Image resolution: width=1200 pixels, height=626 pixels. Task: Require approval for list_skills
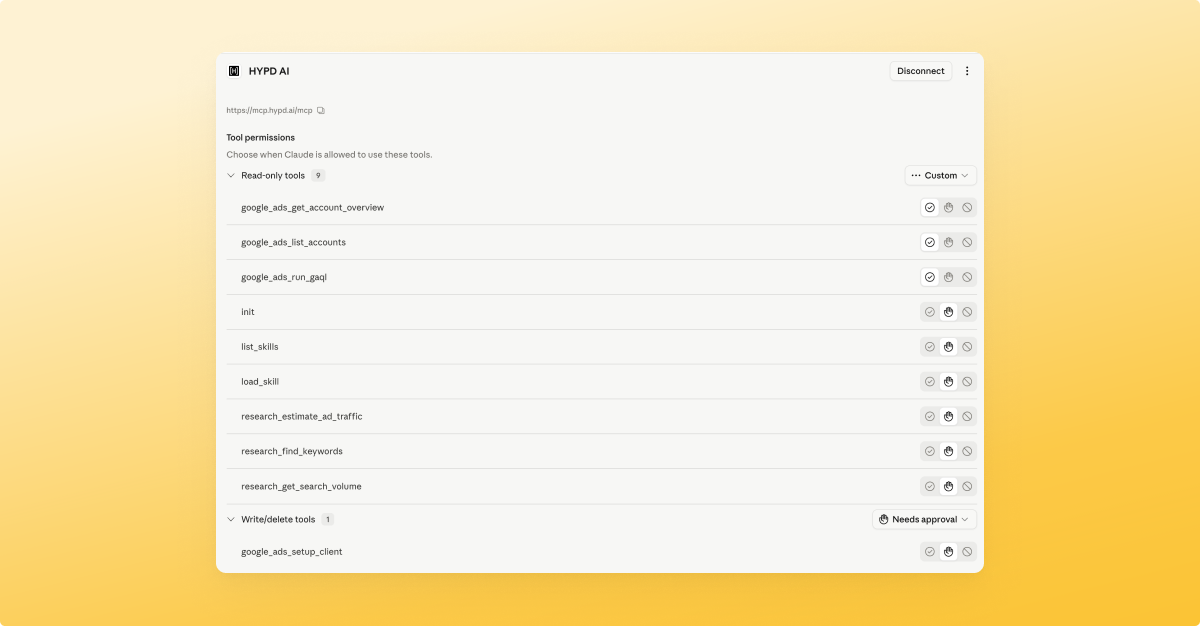(x=948, y=347)
